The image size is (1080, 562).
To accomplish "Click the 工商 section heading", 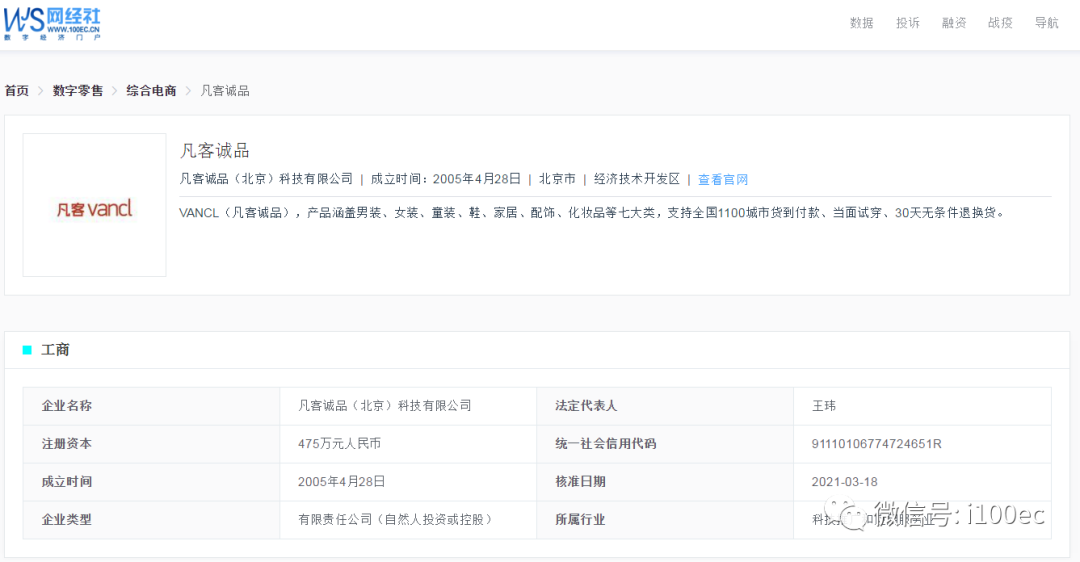I will pyautogui.click(x=55, y=350).
